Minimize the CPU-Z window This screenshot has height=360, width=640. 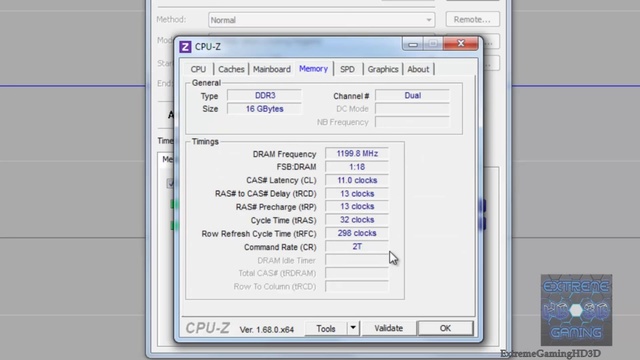pos(413,44)
